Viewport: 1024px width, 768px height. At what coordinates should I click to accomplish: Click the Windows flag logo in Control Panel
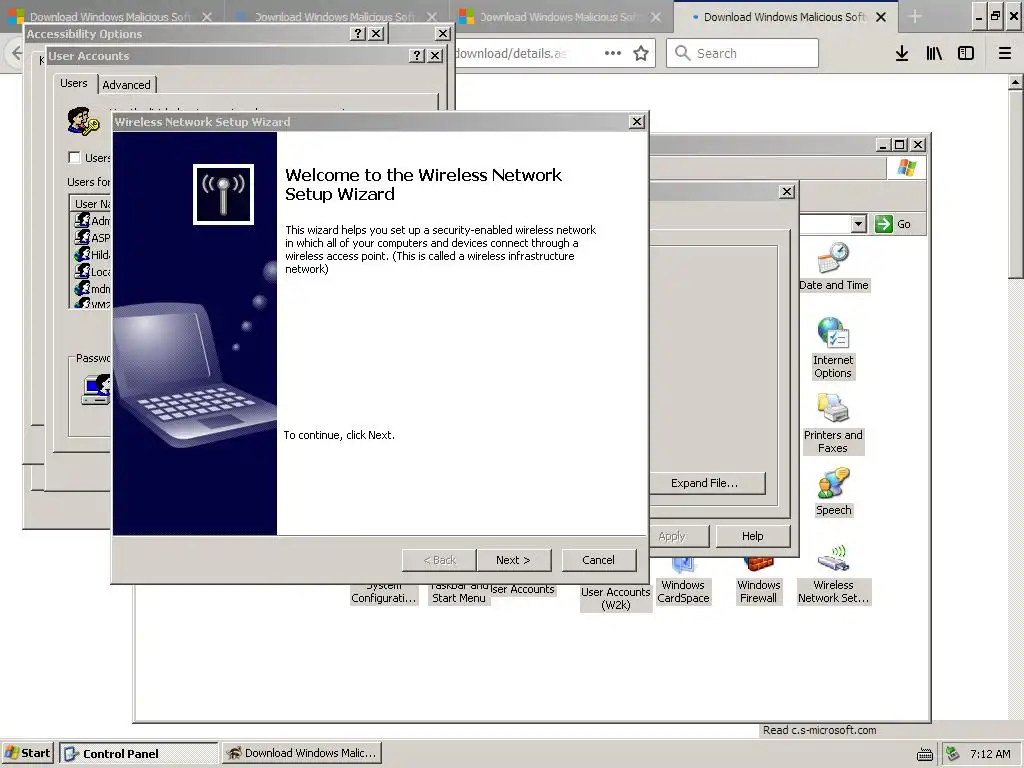pos(906,168)
